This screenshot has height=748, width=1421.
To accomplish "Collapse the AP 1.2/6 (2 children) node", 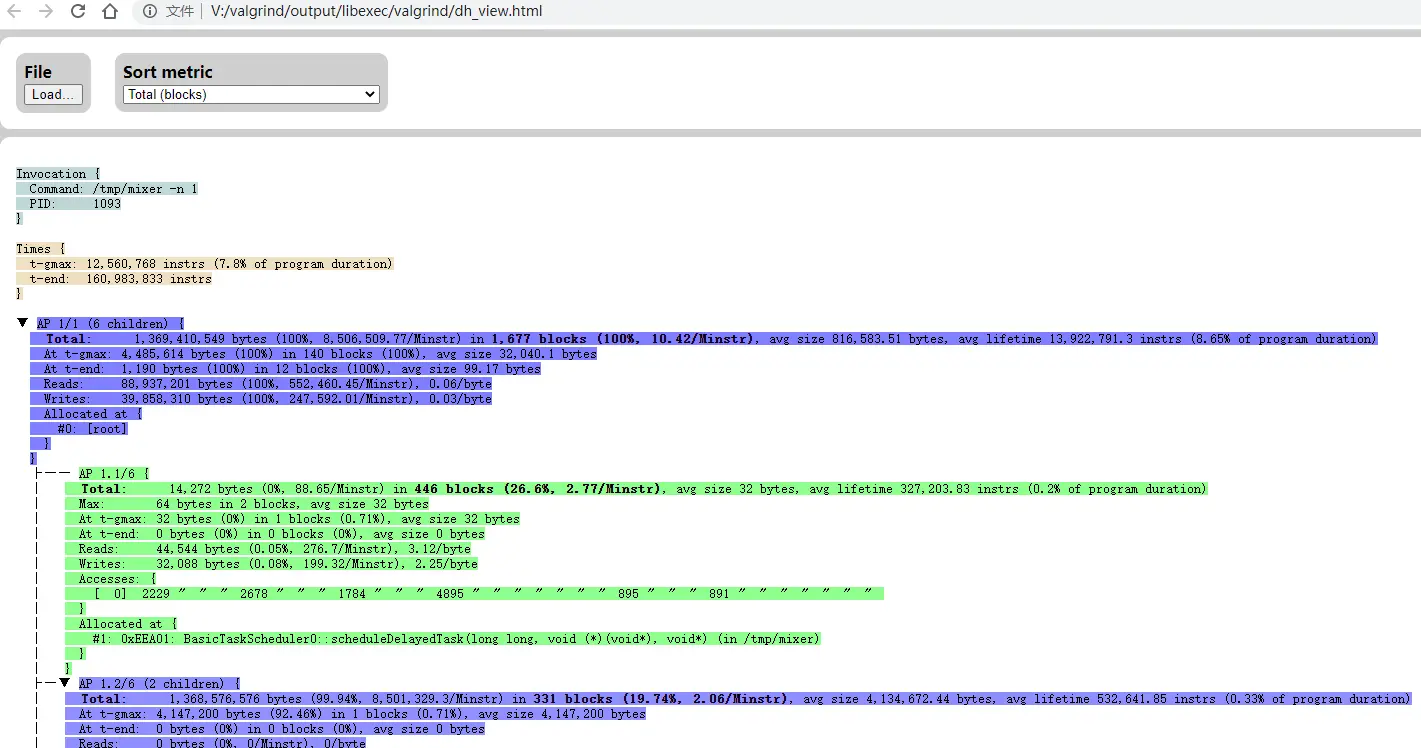I will [x=64, y=683].
